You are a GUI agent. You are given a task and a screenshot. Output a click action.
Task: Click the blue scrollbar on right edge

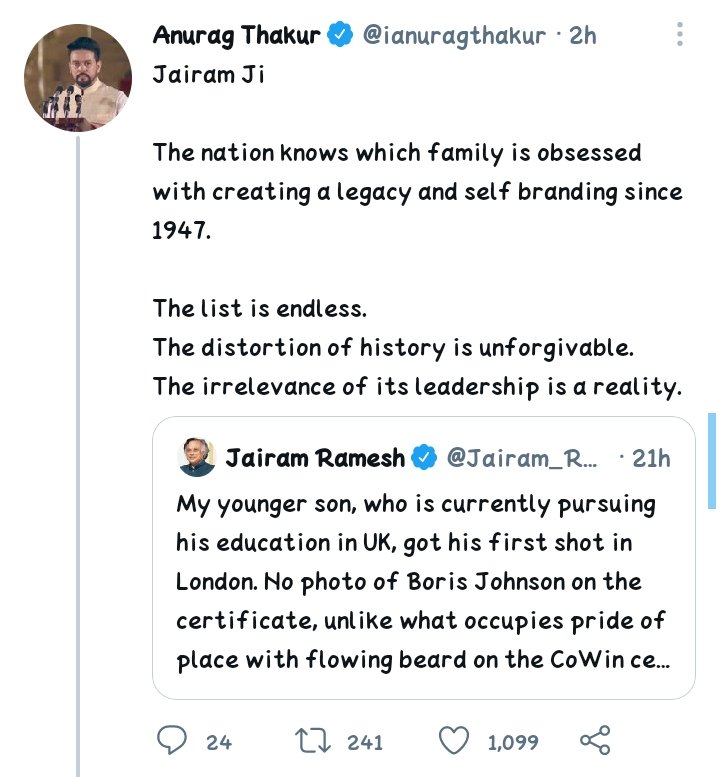[x=711, y=452]
